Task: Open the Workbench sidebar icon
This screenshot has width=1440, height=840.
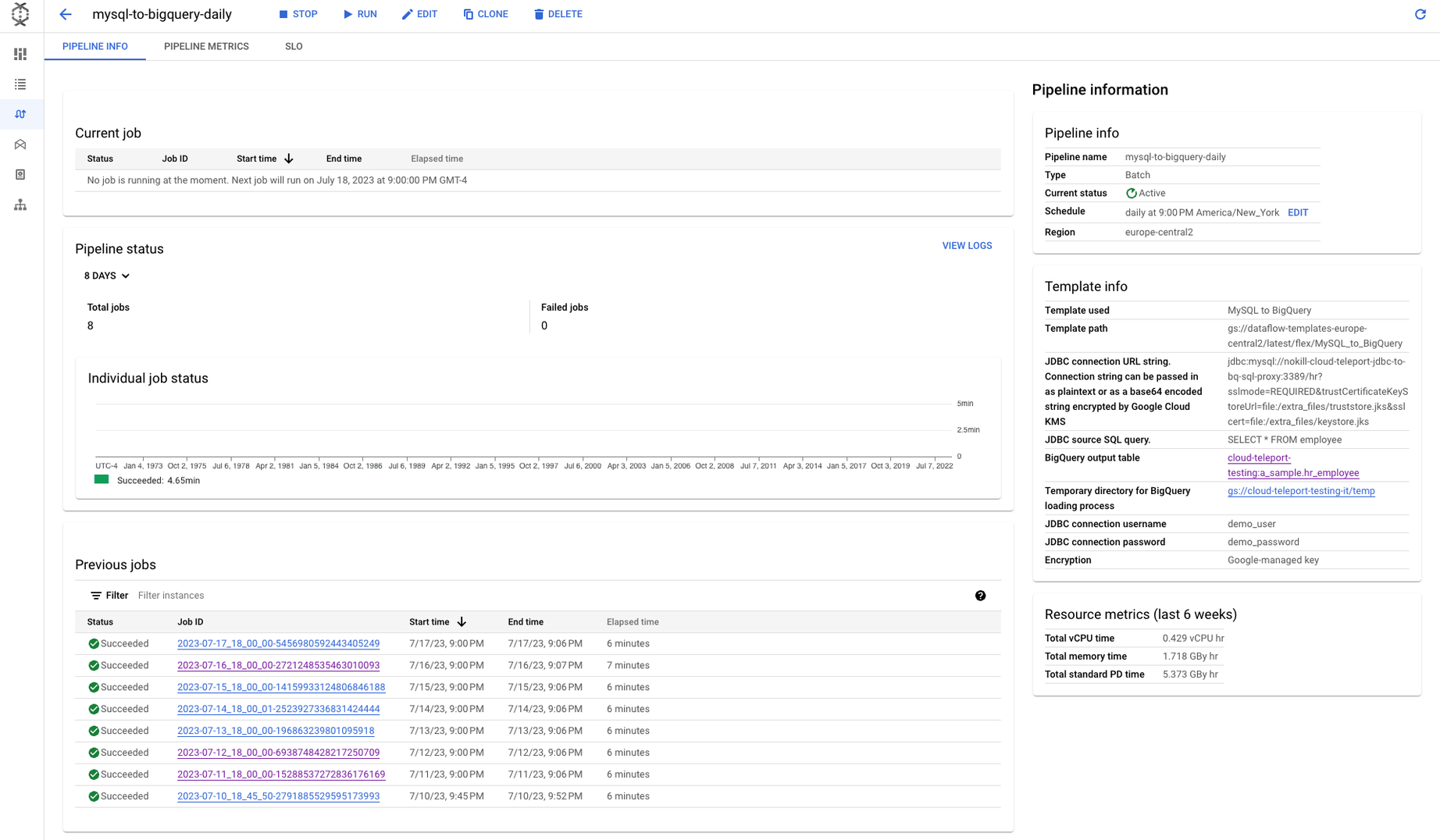Action: click(x=20, y=144)
